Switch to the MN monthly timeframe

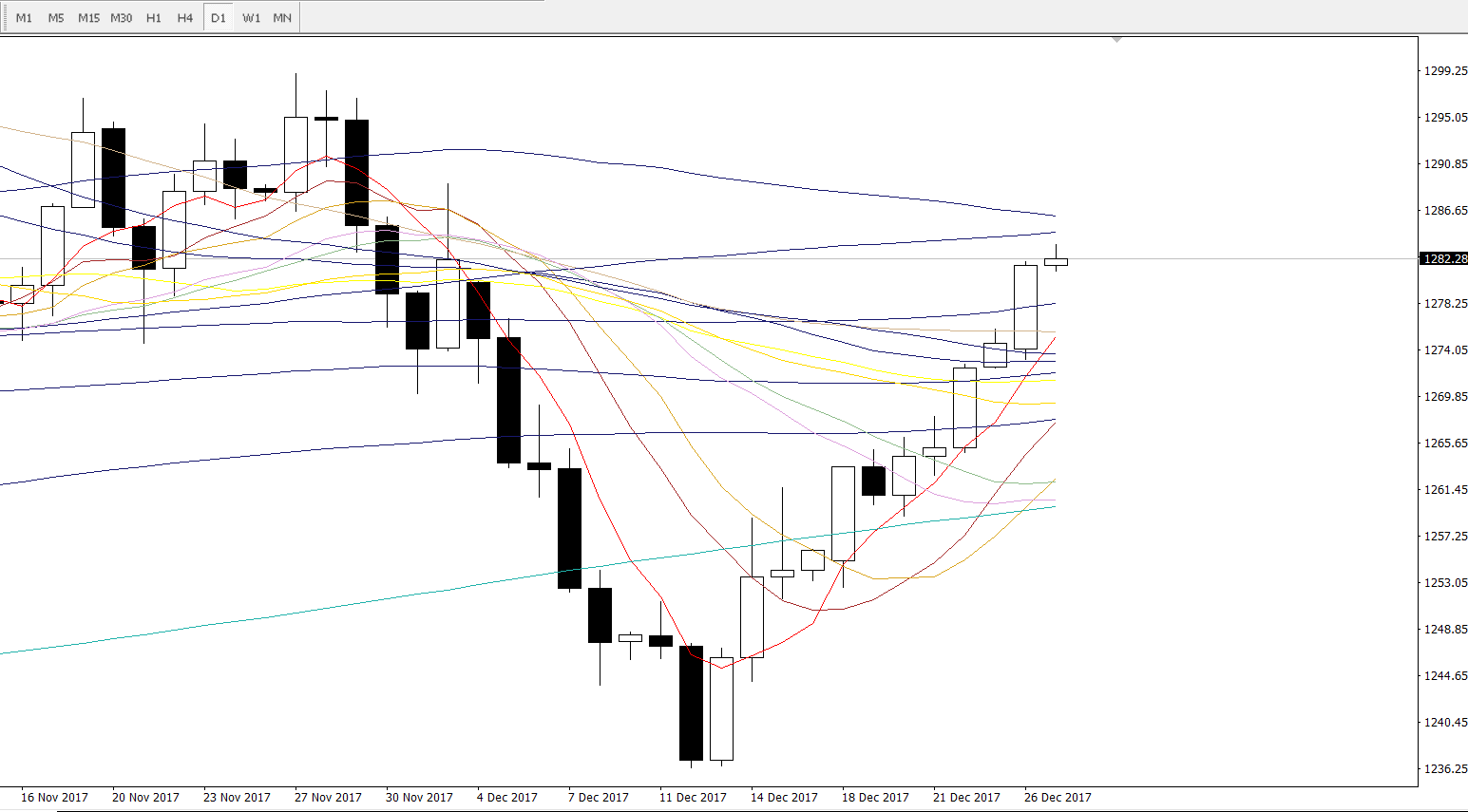point(282,18)
